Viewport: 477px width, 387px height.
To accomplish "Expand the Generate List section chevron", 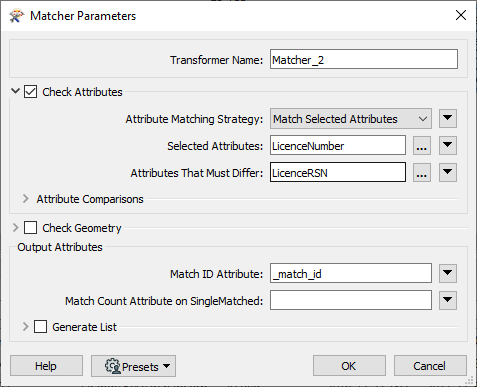I will tap(26, 327).
